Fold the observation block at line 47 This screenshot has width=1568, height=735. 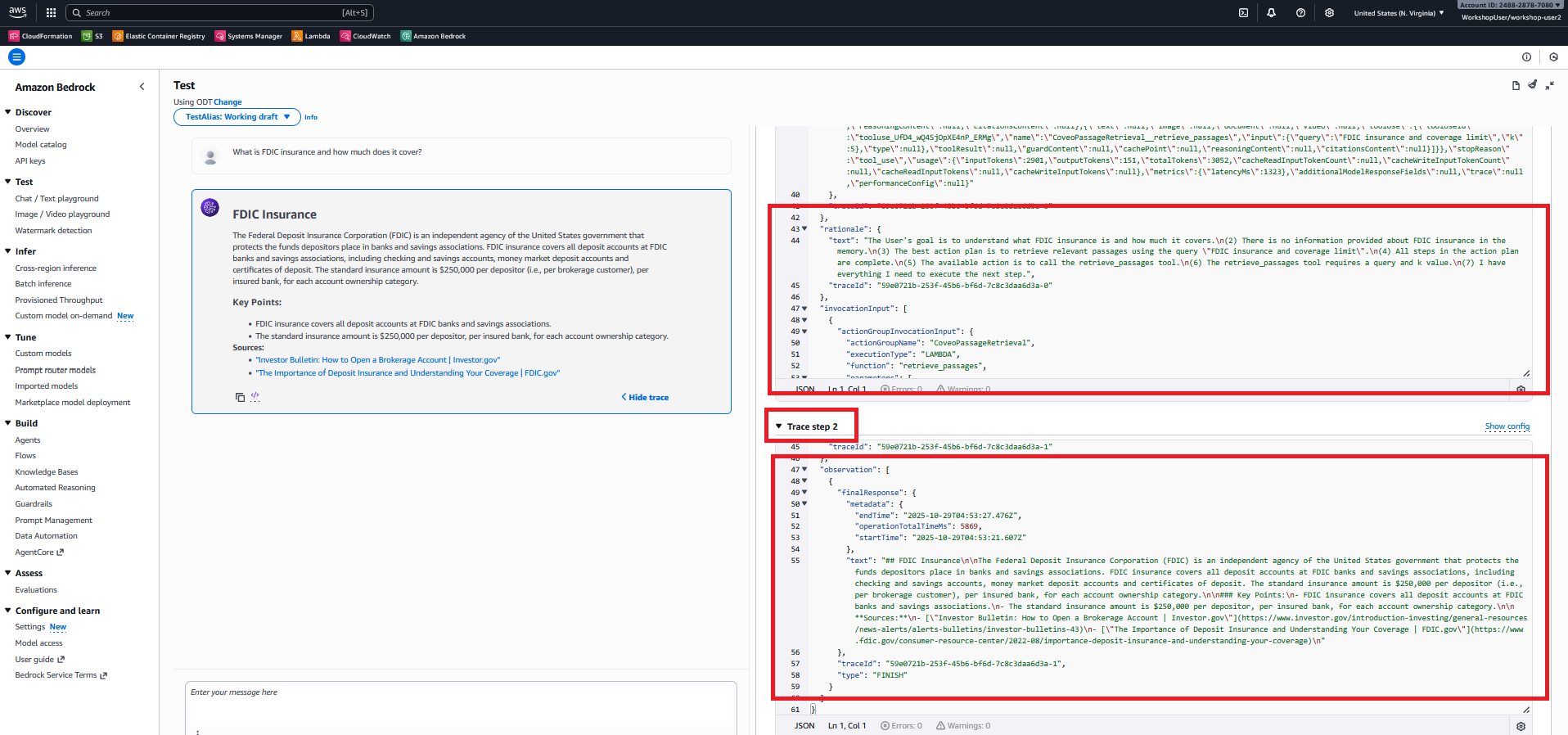click(x=804, y=470)
